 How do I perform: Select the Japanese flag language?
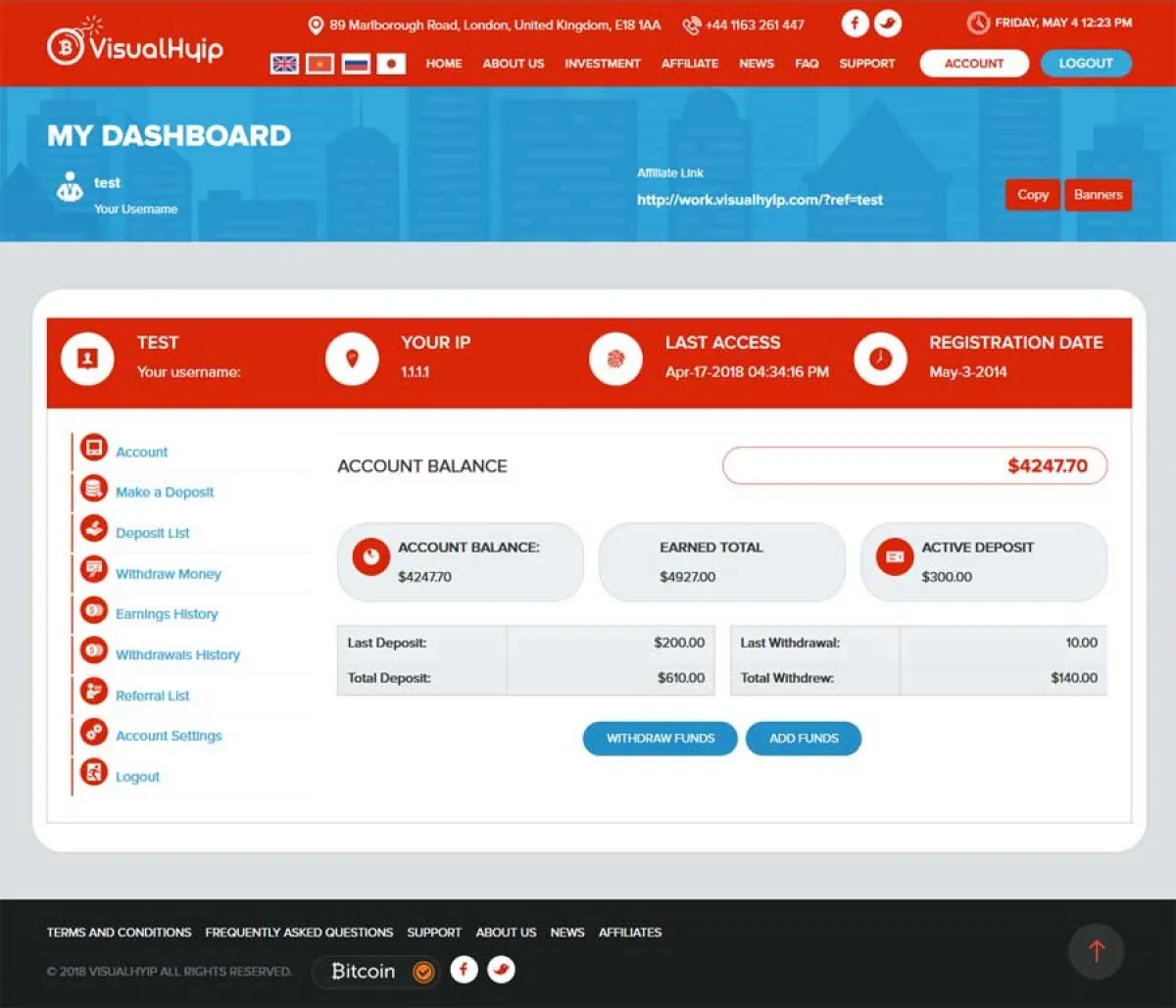391,64
